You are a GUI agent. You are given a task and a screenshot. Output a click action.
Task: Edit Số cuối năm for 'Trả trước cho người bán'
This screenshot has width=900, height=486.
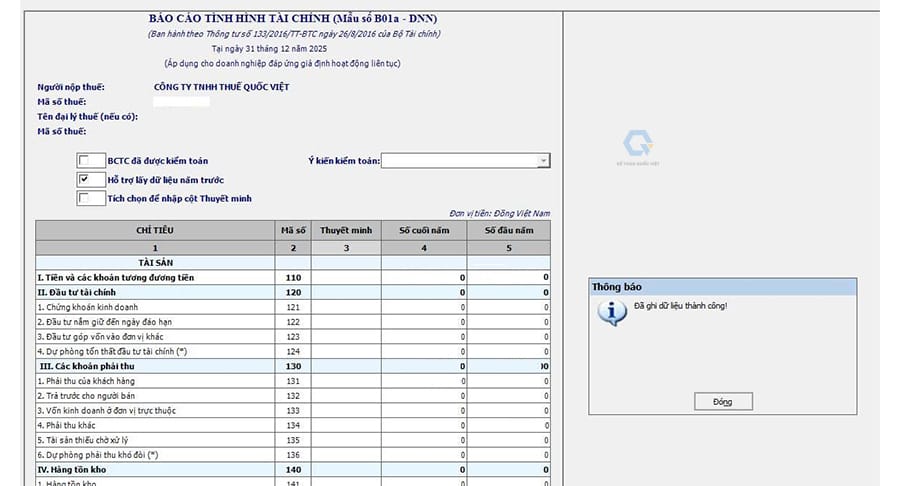coord(423,396)
